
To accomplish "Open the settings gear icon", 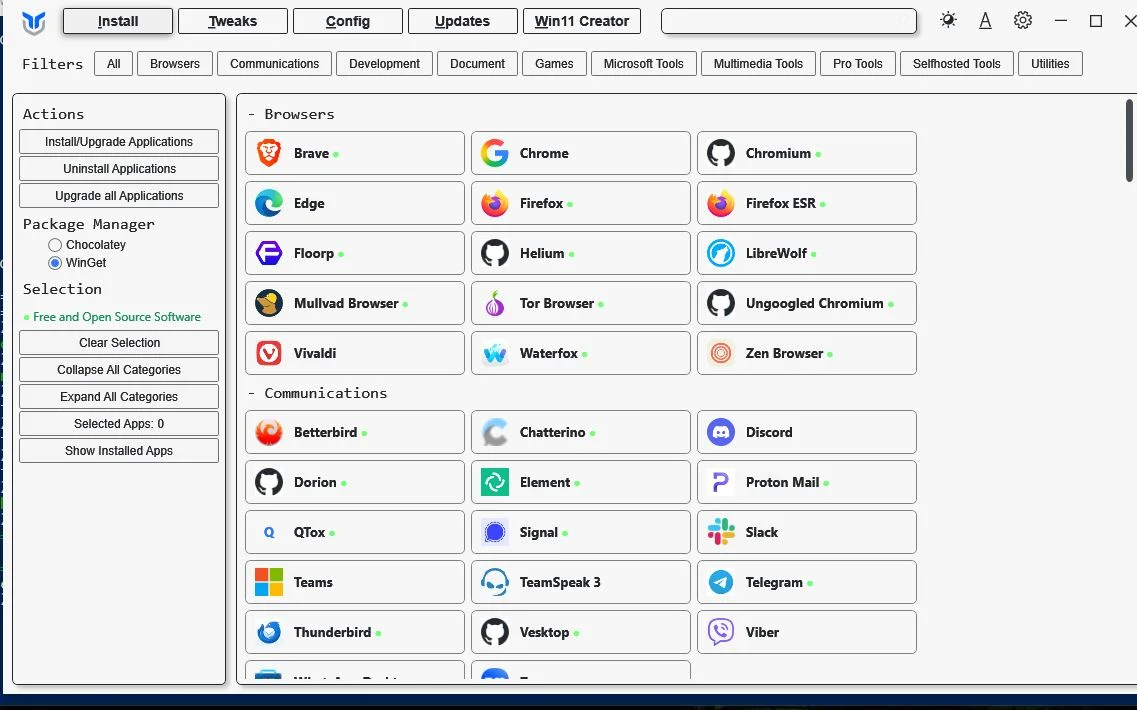I will point(1022,20).
